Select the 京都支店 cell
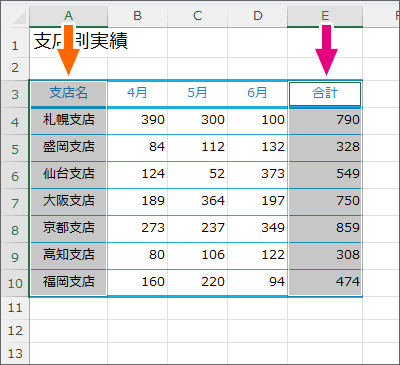 point(68,229)
